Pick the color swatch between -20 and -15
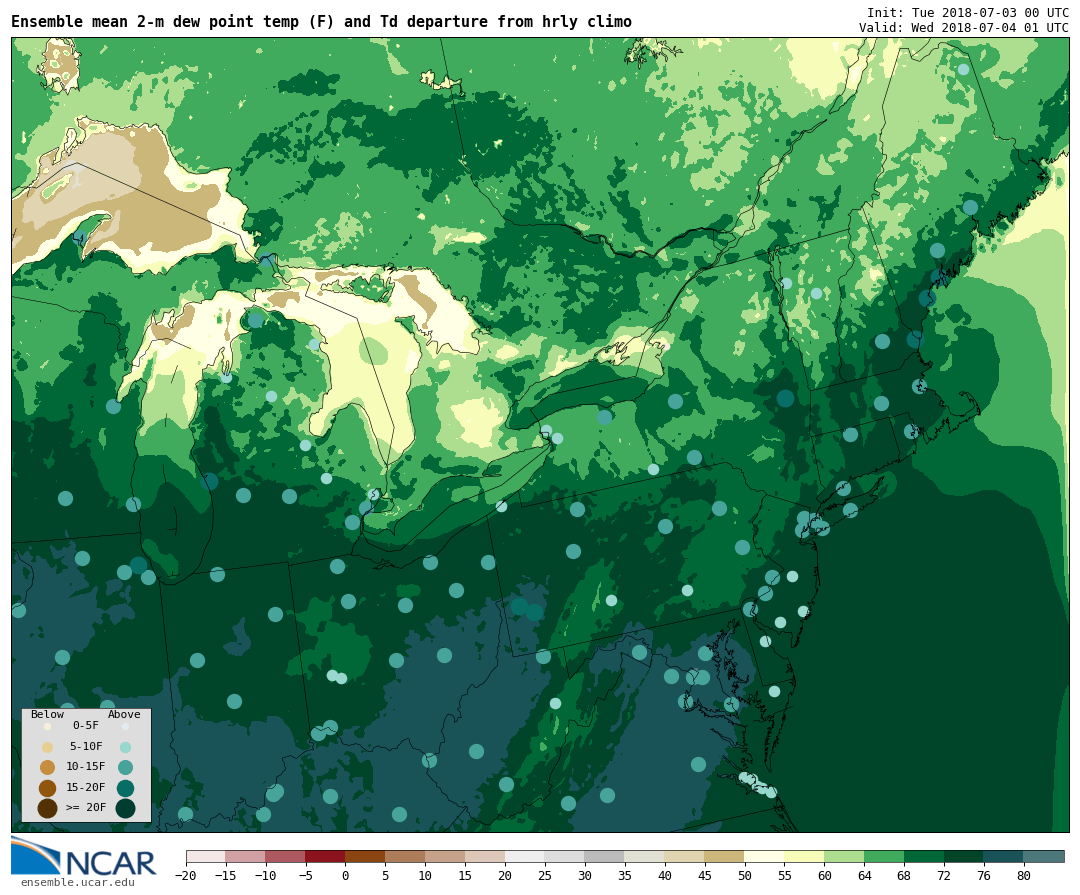1080x895 pixels. click(x=206, y=856)
